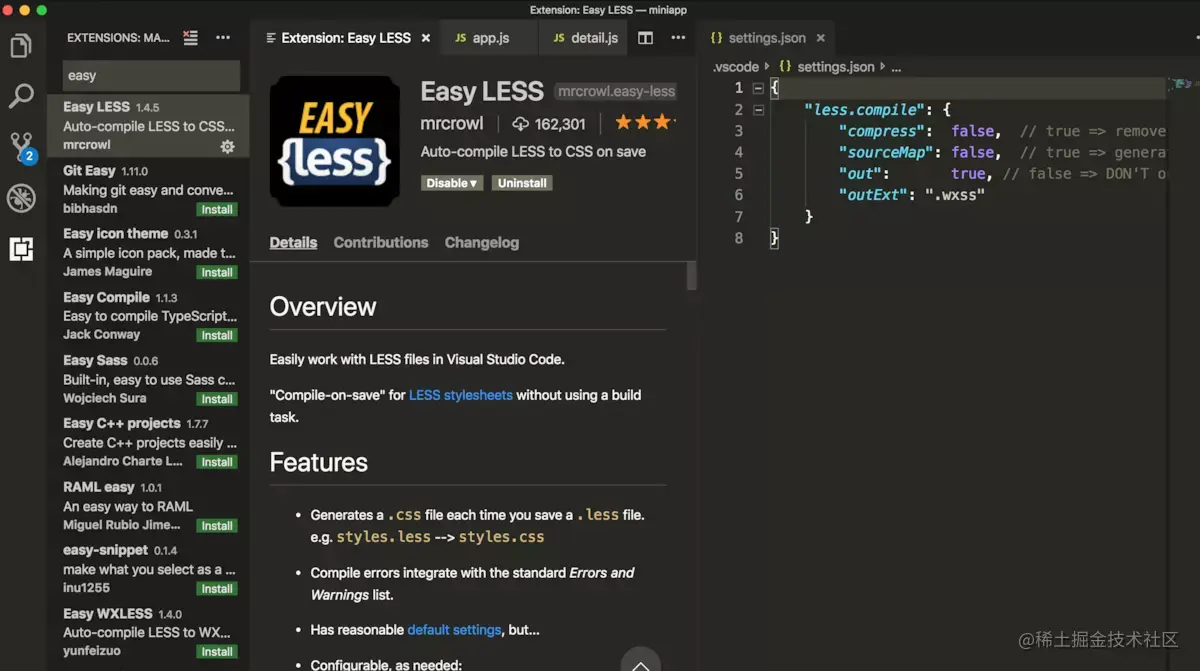Screen dimensions: 1200x671
Task: Open the Debug view icon
Action: pos(21,198)
